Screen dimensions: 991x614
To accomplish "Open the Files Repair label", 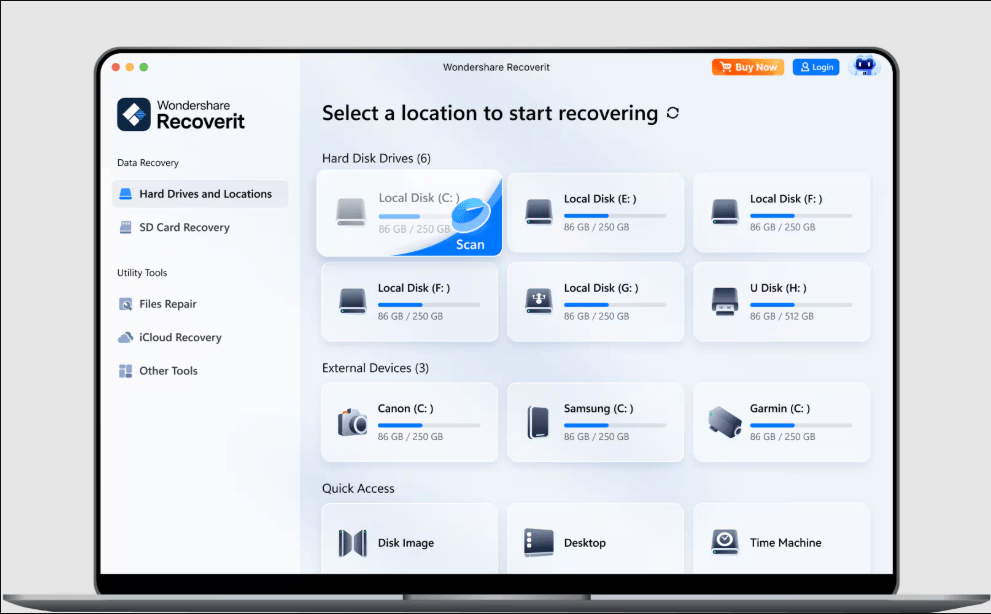I will (x=168, y=304).
